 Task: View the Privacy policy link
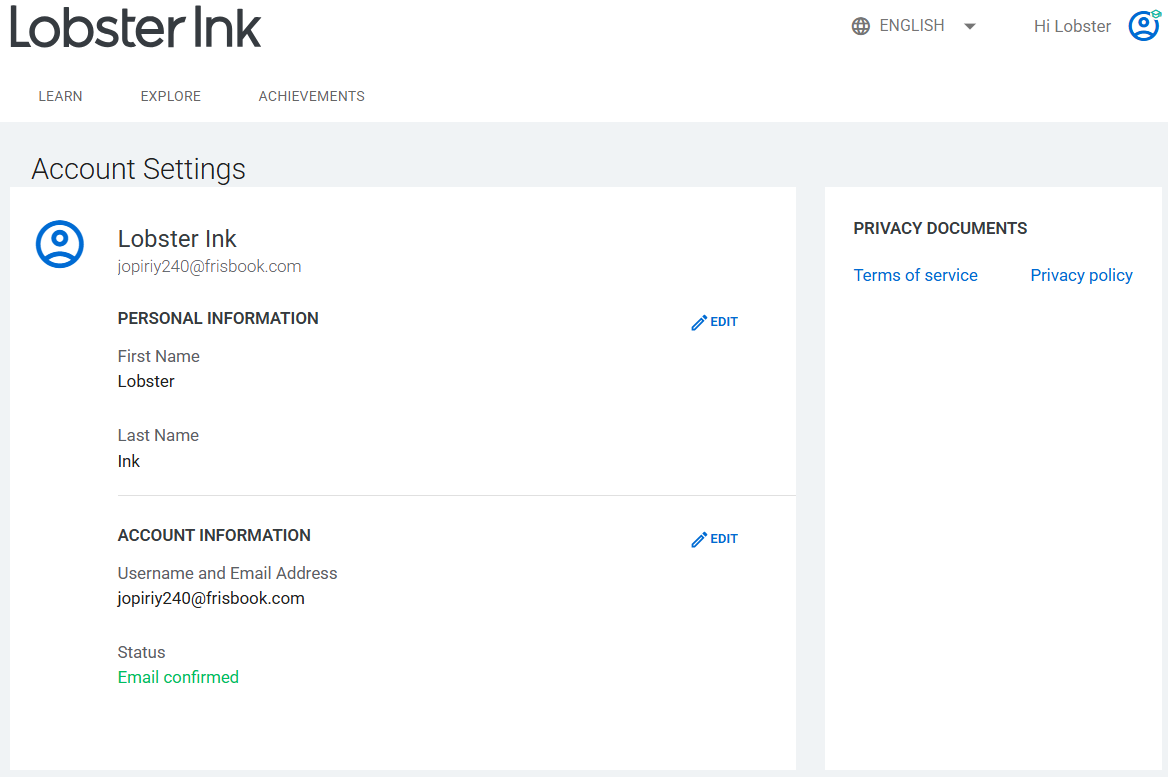[1081, 275]
